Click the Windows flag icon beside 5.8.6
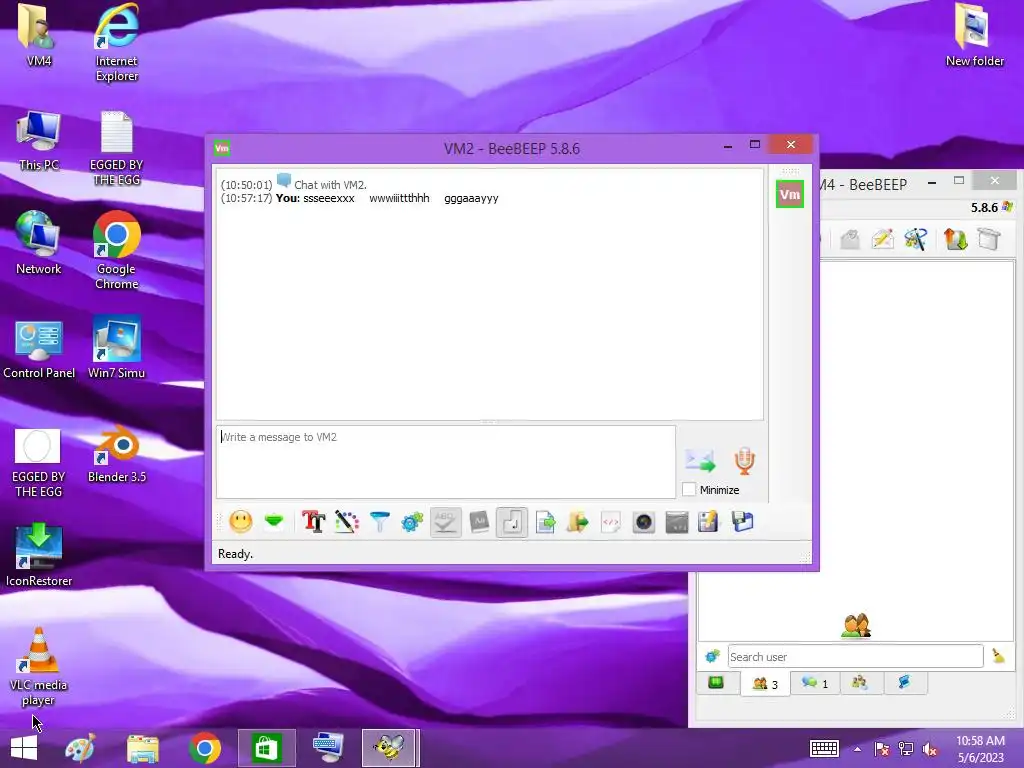 [1008, 207]
